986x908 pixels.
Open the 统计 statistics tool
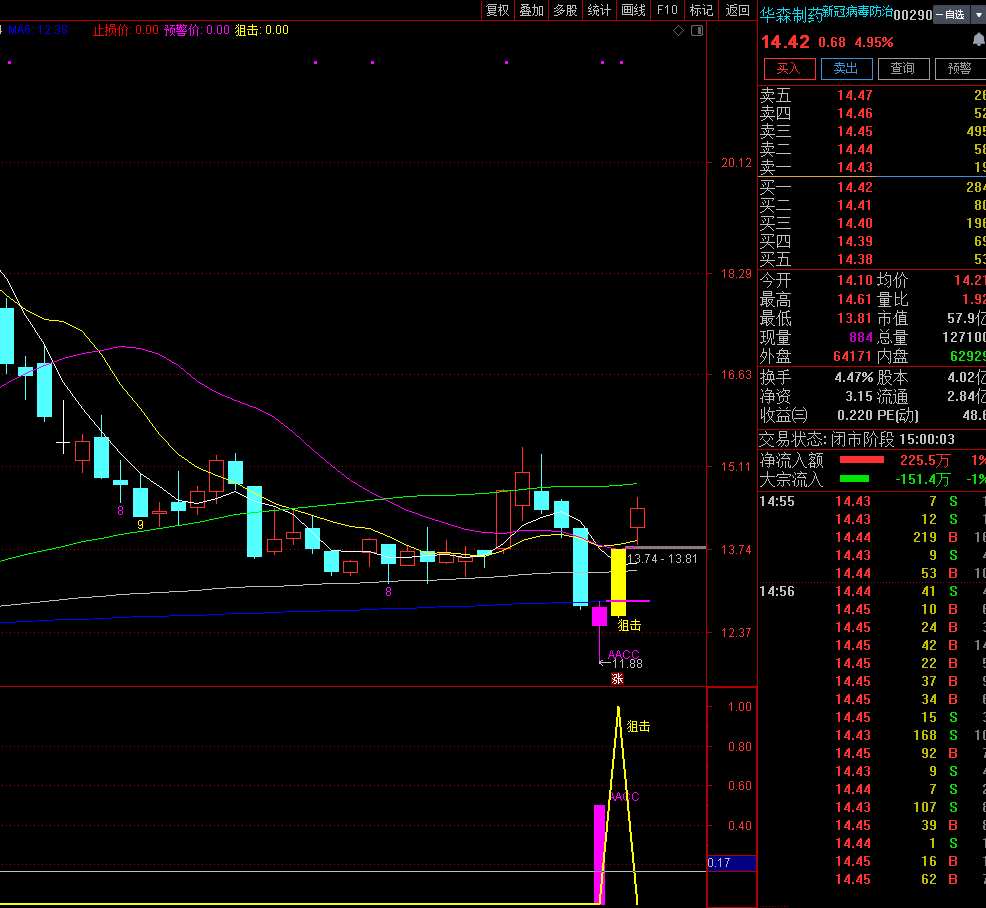pyautogui.click(x=599, y=10)
